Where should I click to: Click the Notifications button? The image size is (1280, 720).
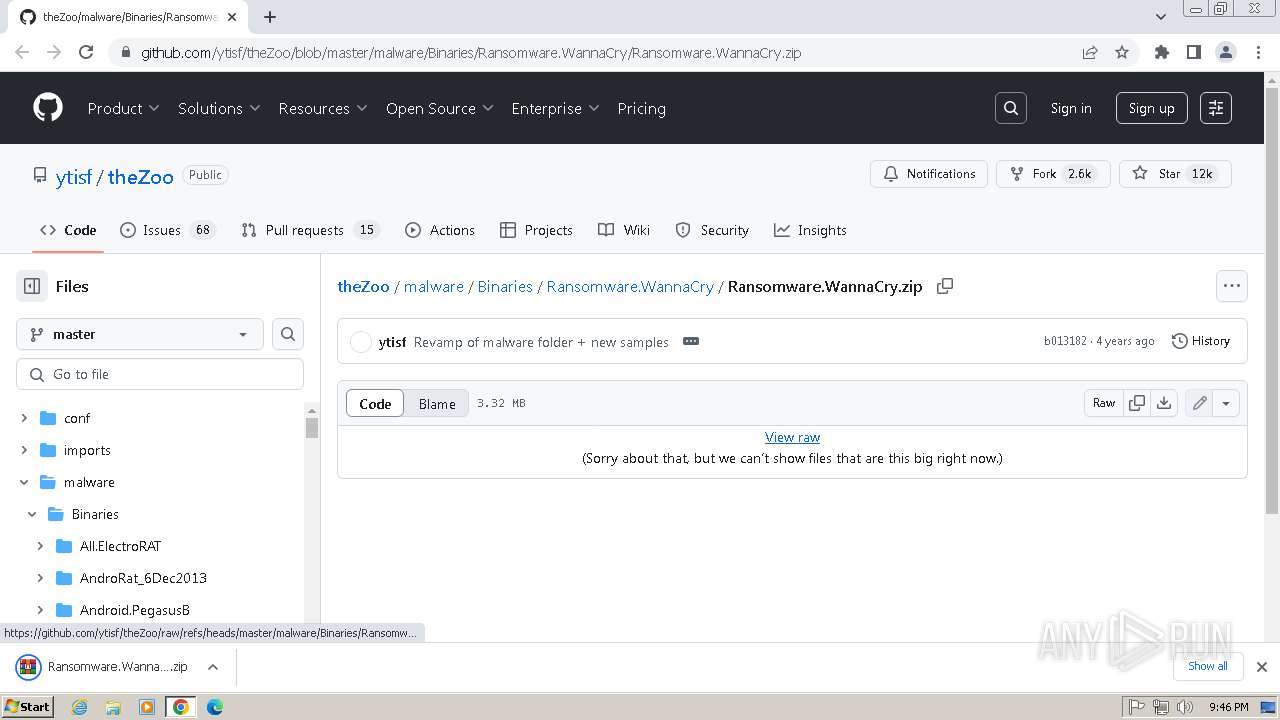[929, 174]
